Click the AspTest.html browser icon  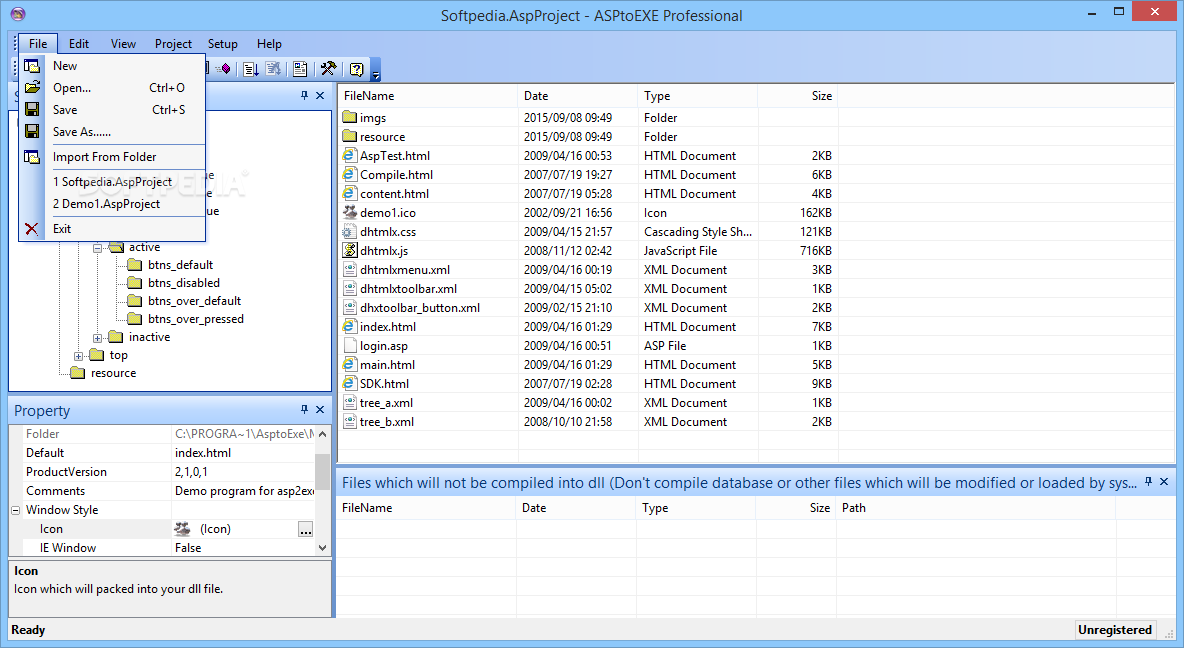tap(350, 155)
